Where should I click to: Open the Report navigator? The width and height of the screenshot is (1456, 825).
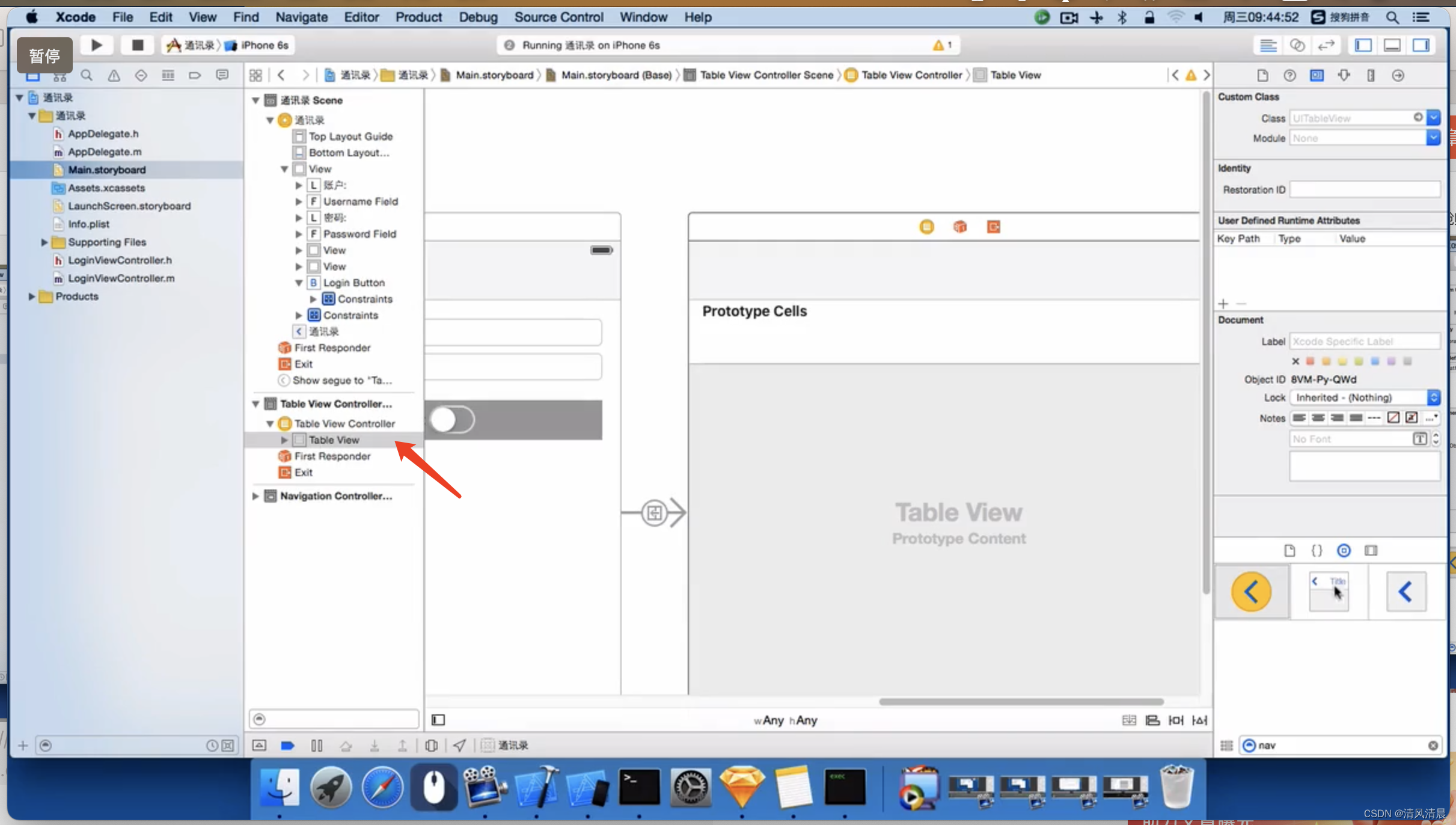[x=222, y=75]
